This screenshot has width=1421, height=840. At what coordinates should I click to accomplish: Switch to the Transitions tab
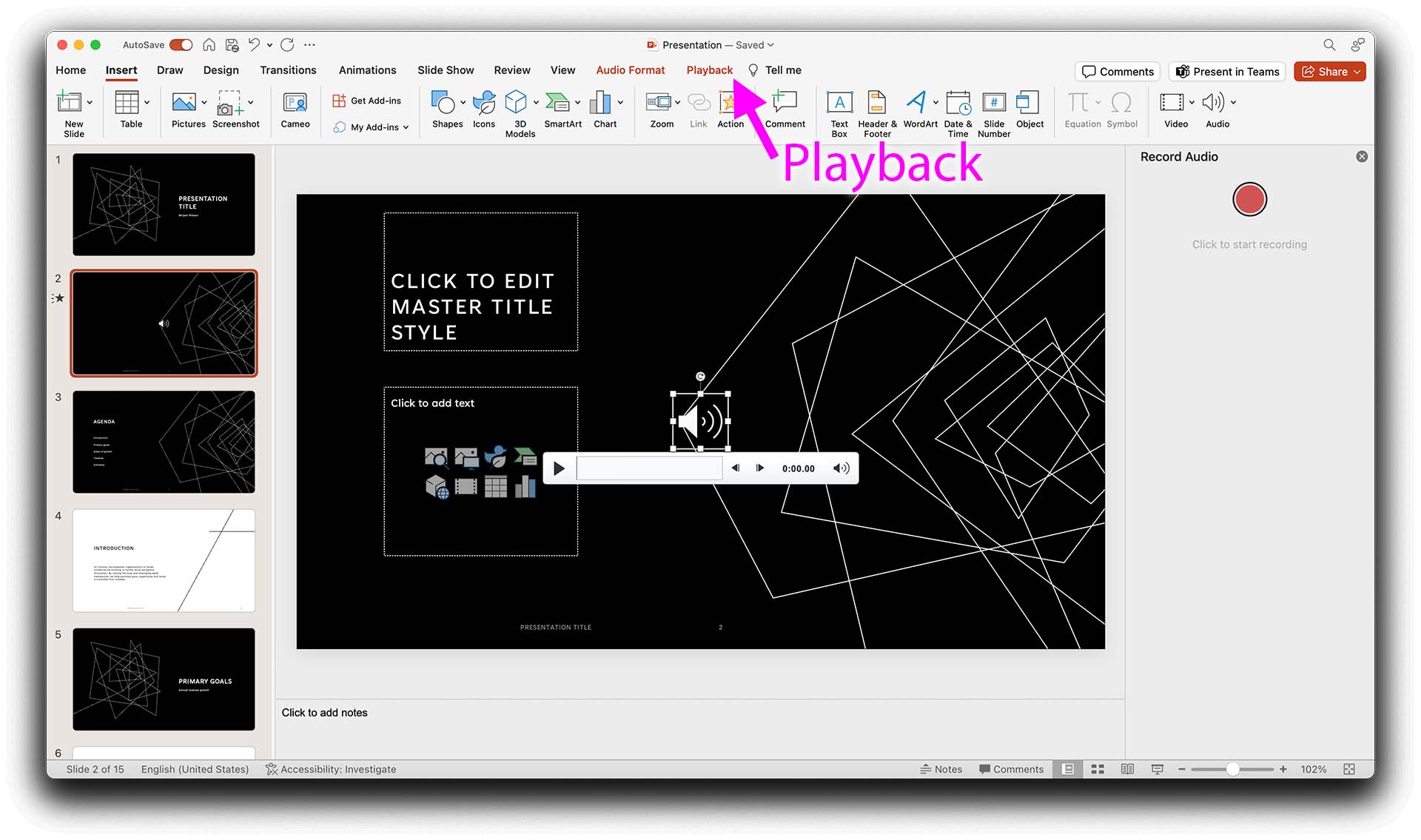click(288, 70)
